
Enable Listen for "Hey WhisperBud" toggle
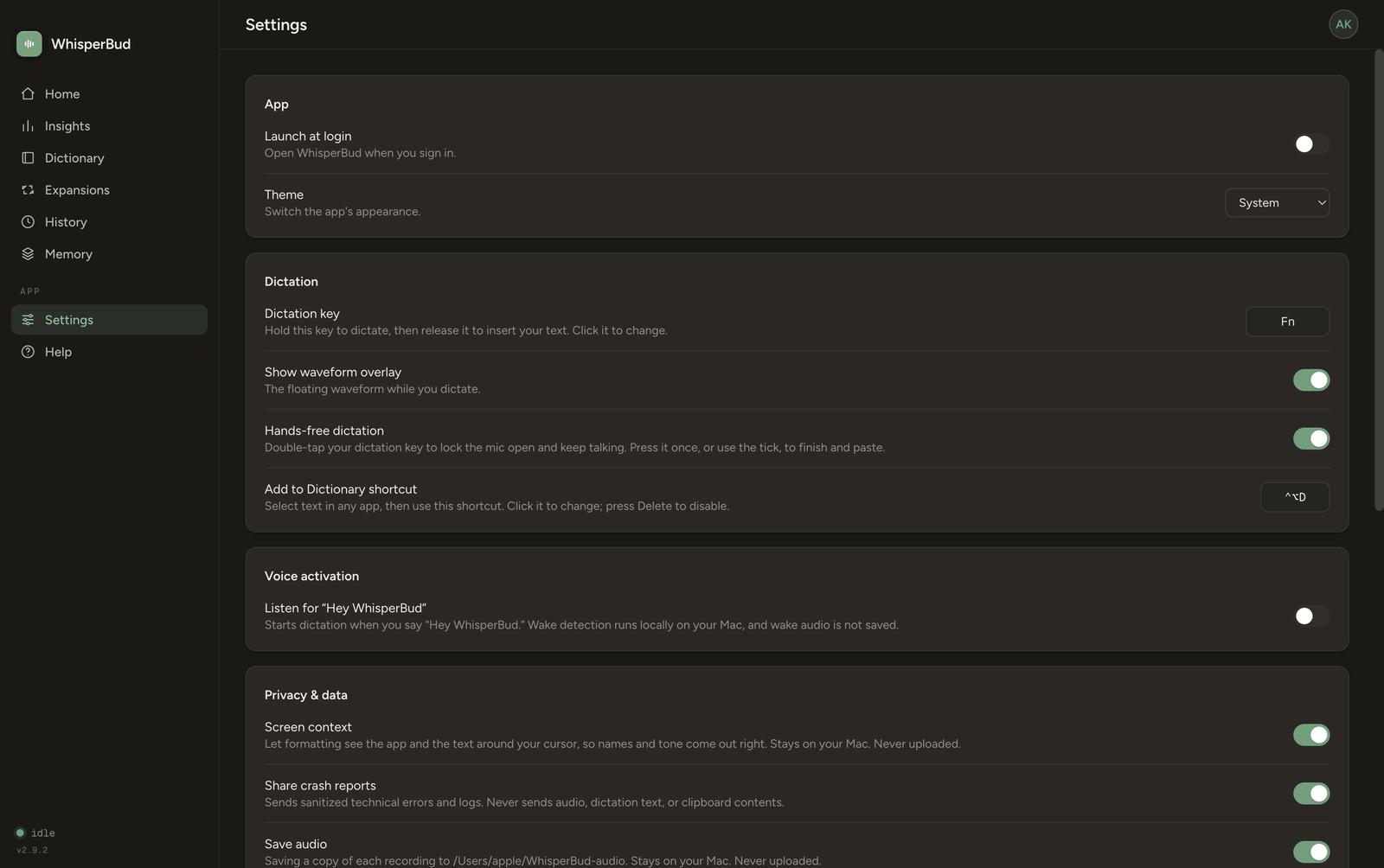point(1311,616)
